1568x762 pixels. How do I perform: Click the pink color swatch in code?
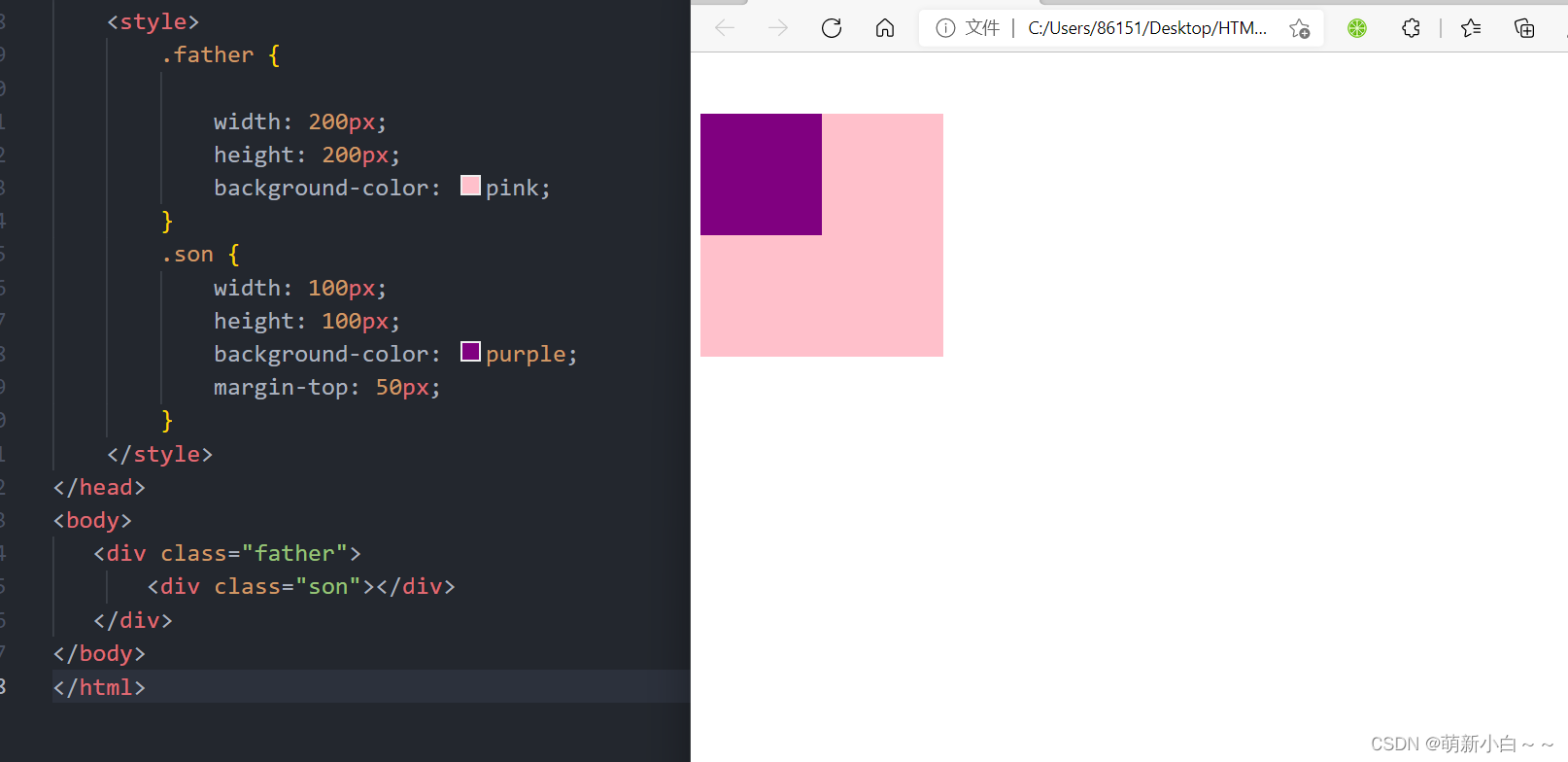coord(470,186)
